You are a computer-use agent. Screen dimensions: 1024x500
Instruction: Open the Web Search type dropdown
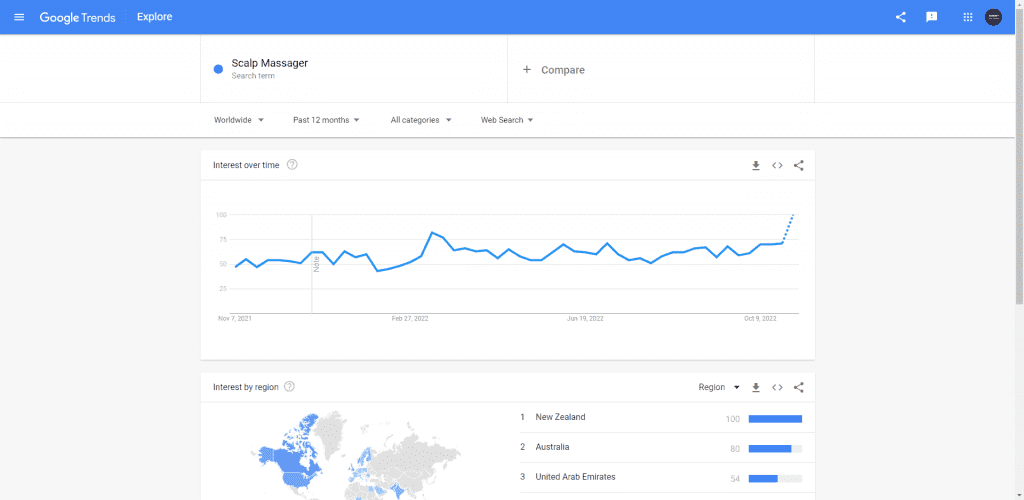click(x=507, y=120)
